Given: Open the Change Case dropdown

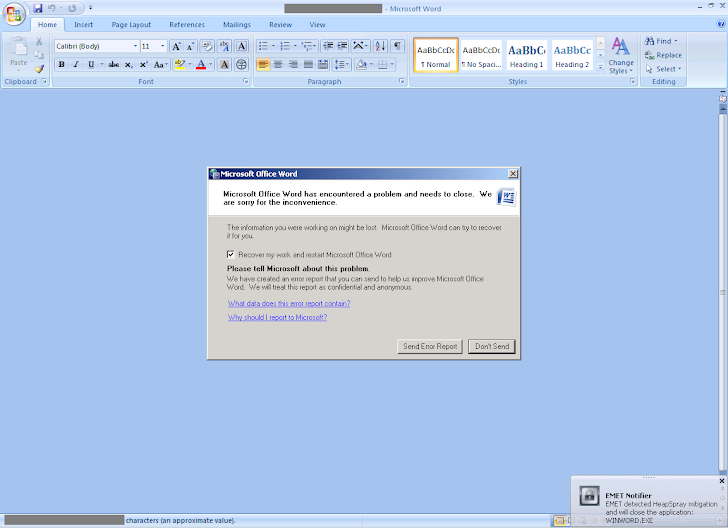Looking at the screenshot, I should 161,65.
